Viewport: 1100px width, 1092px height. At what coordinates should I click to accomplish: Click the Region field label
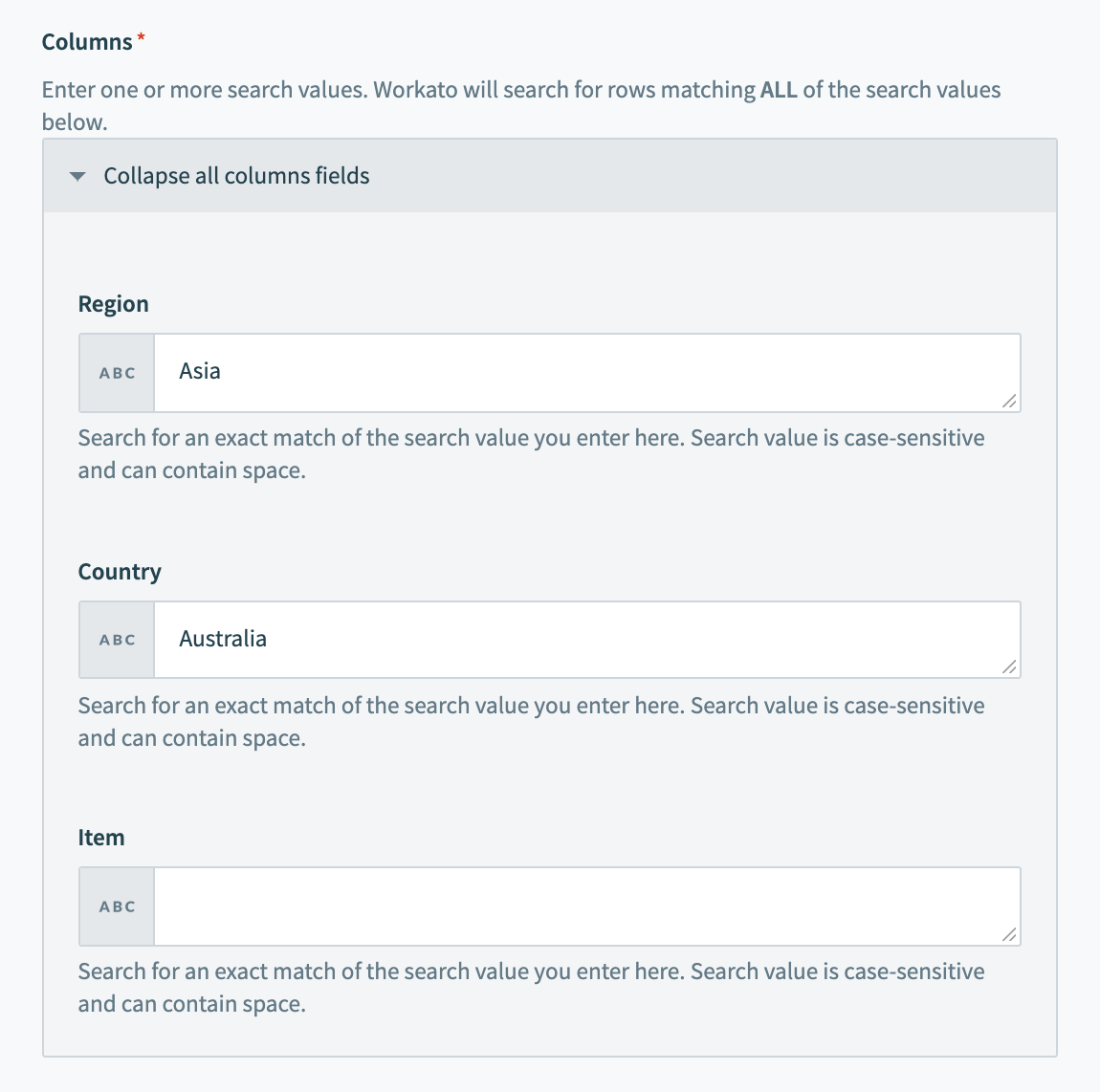113,303
